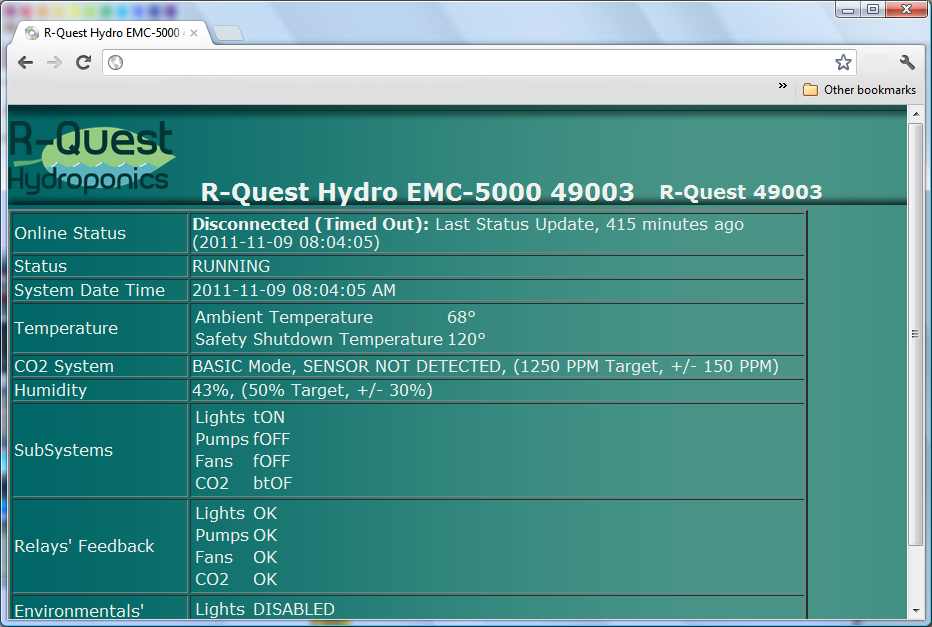Click the vertical scrollbar thumb
The image size is (932, 627).
coord(915,334)
